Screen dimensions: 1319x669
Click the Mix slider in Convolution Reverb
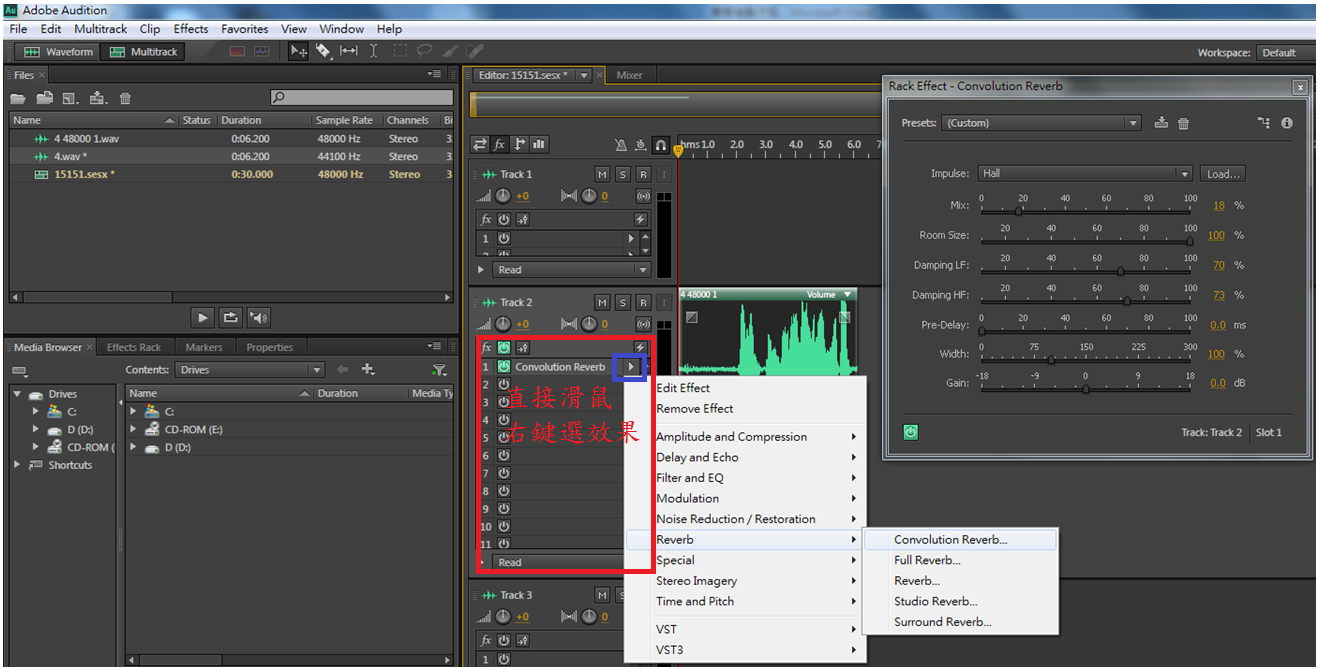point(1087,210)
